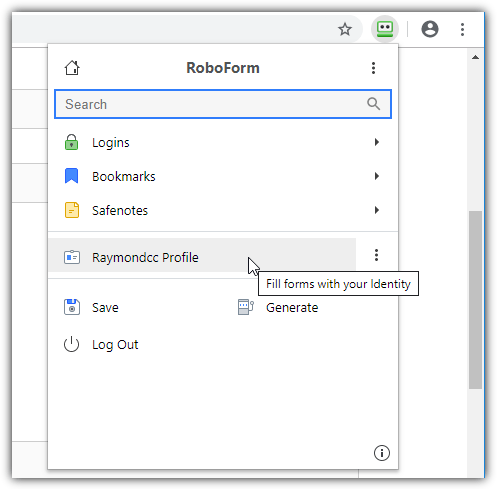Open RoboForm header three-dot options menu
This screenshot has width=497, height=489.
[x=373, y=68]
